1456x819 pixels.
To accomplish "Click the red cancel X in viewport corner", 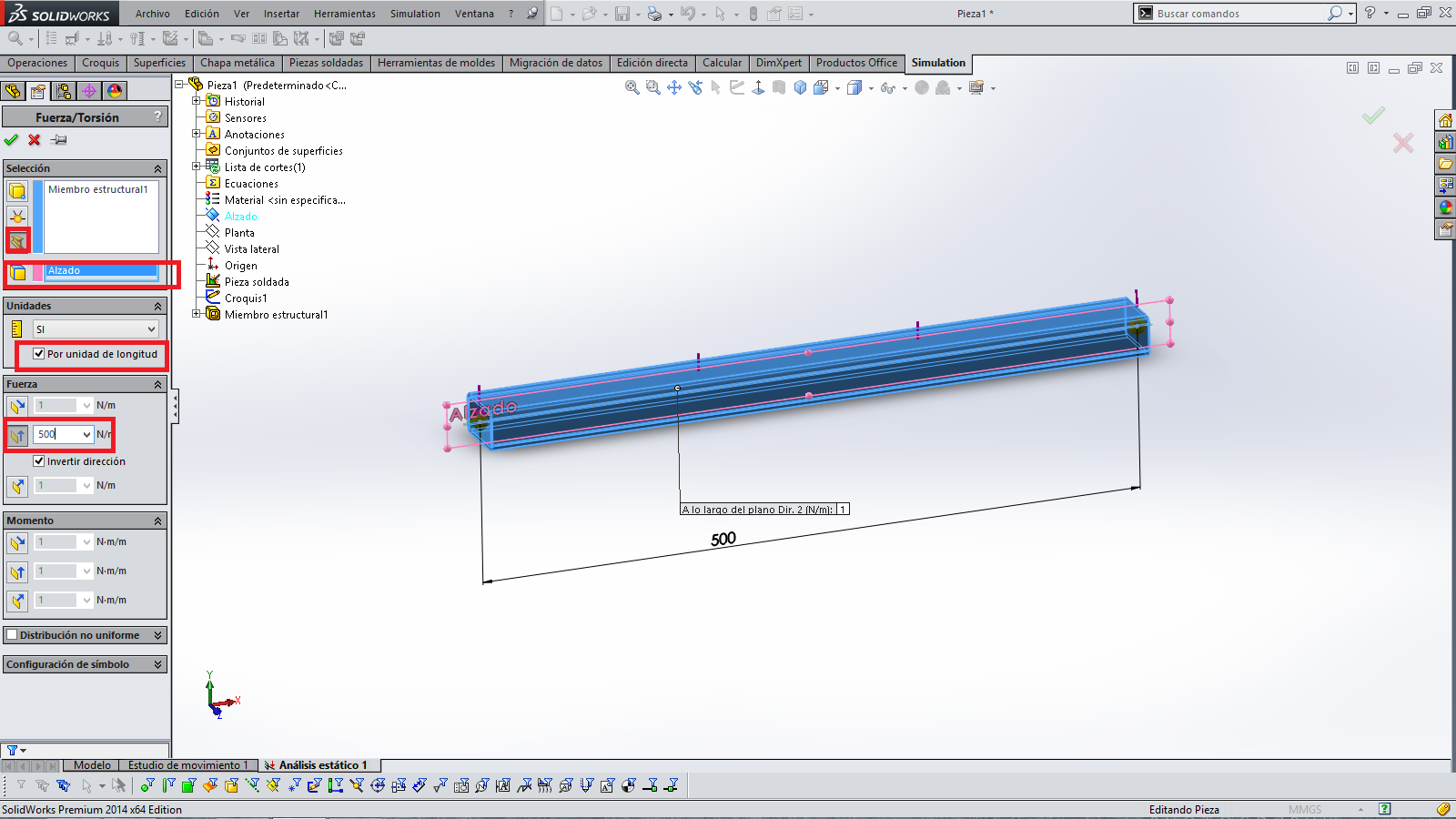I will point(1403,143).
